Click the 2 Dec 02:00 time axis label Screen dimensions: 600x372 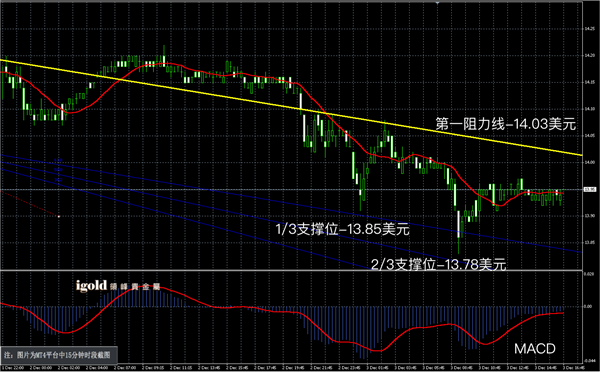[x=69, y=368]
